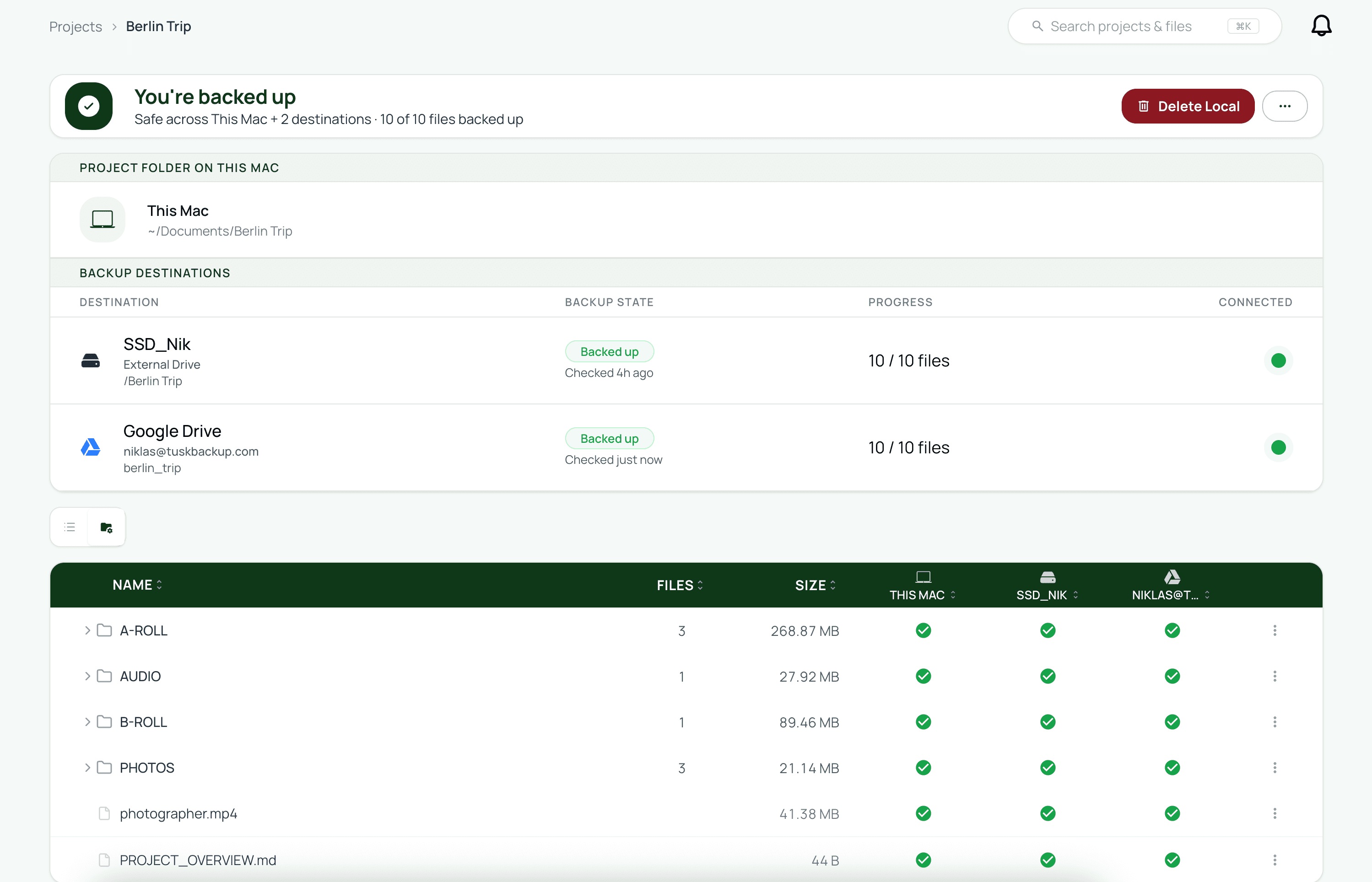Go back to Projects breadcrumb
The image size is (1372, 882).
click(76, 27)
